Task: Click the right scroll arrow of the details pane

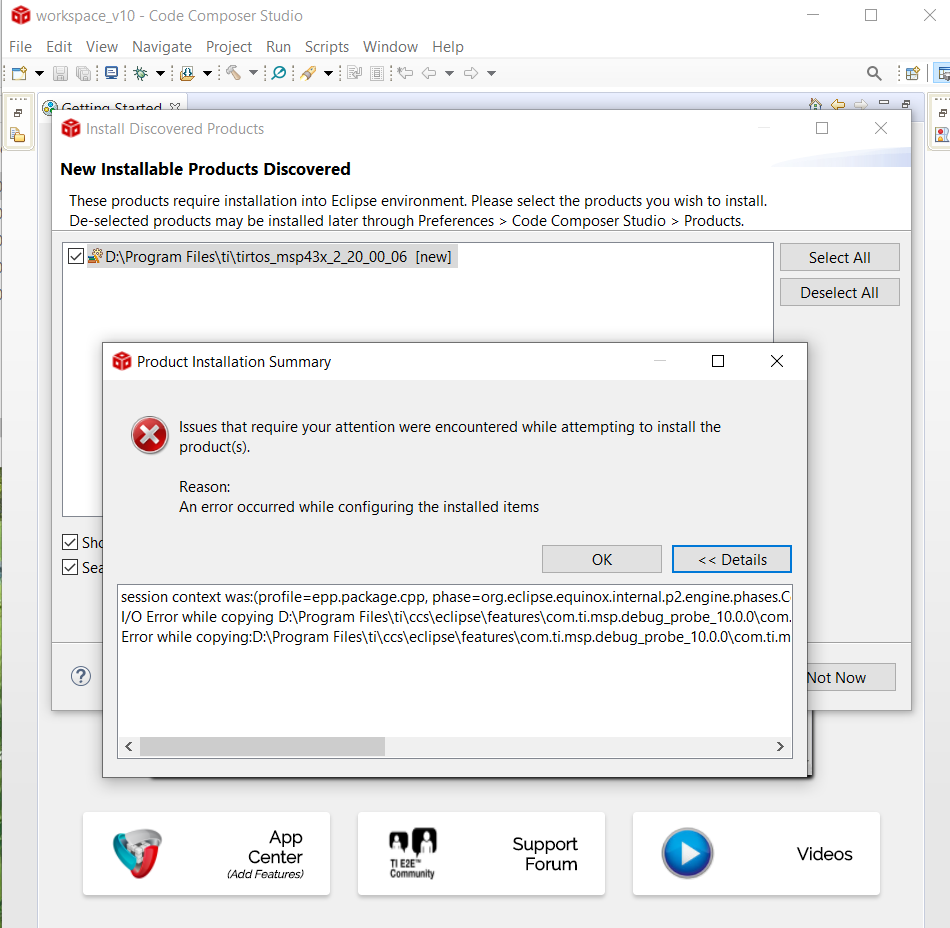Action: (780, 746)
